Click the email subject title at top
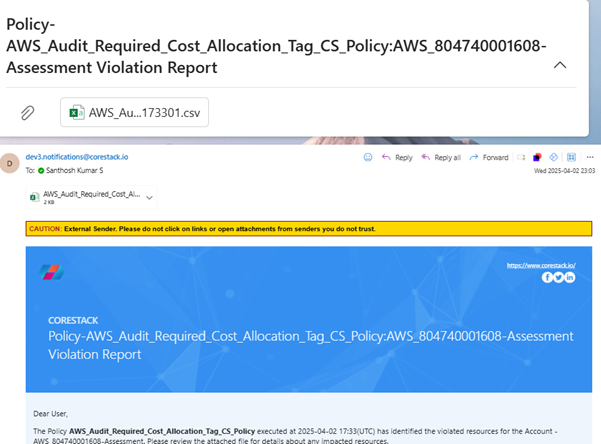 click(x=276, y=46)
